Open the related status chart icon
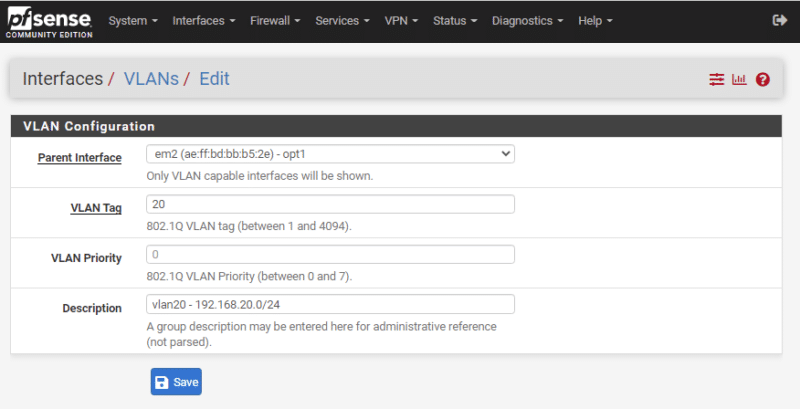 pyautogui.click(x=739, y=79)
